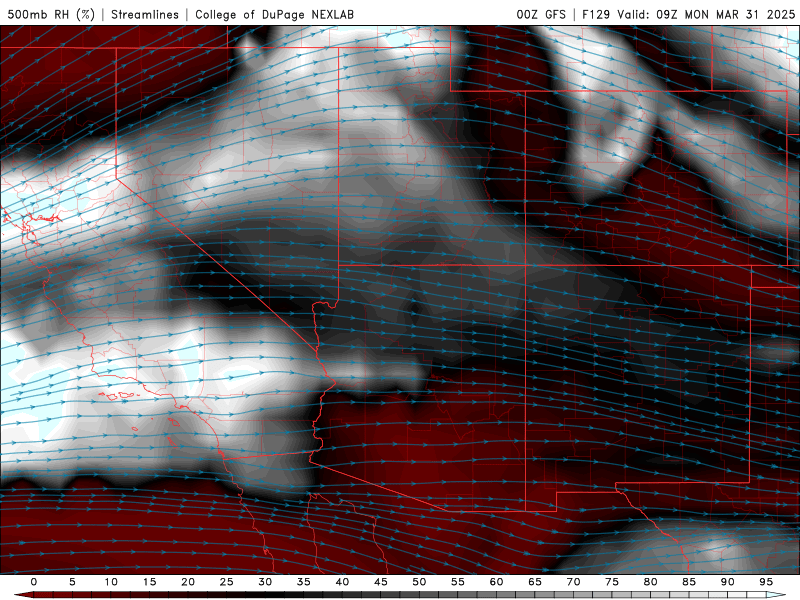
Task: Select the "00Z GFS" model run label
Action: click(541, 14)
